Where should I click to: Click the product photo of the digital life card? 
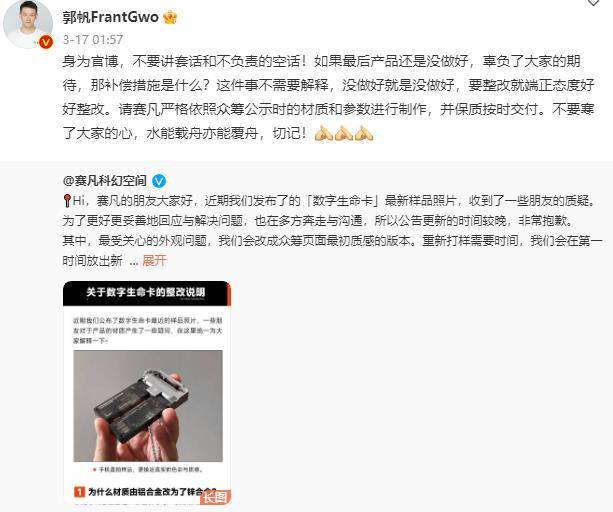[148, 406]
